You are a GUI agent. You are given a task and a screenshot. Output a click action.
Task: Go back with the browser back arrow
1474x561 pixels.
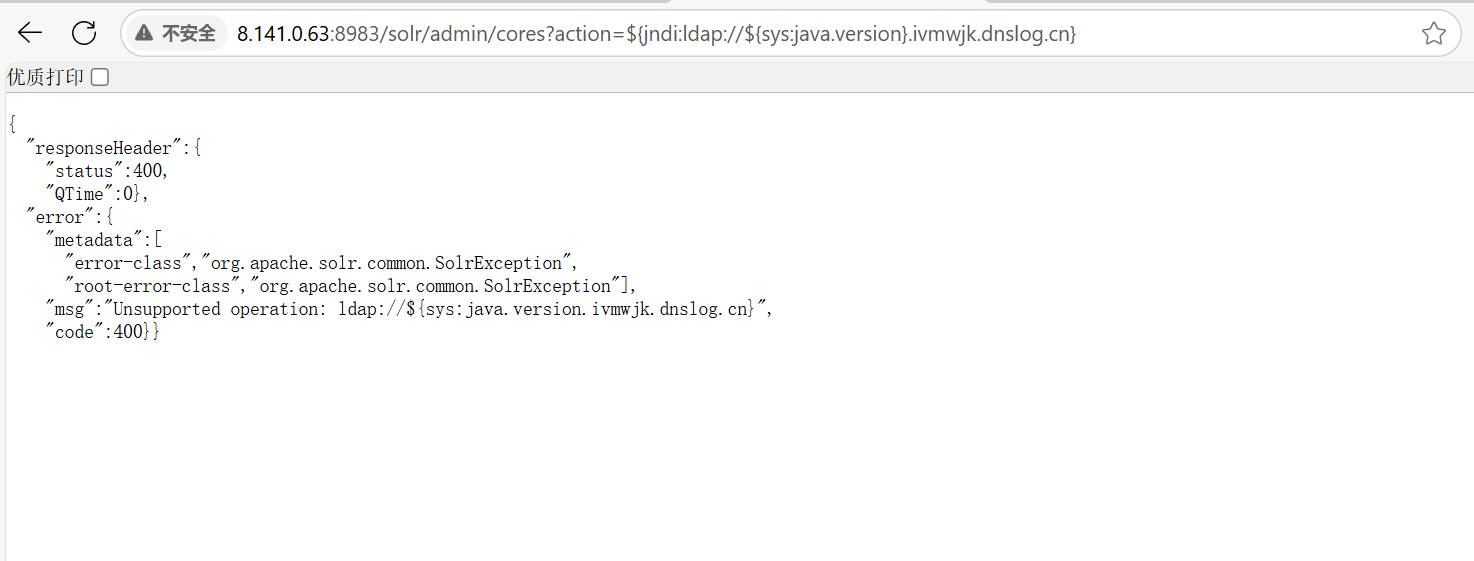[x=30, y=33]
